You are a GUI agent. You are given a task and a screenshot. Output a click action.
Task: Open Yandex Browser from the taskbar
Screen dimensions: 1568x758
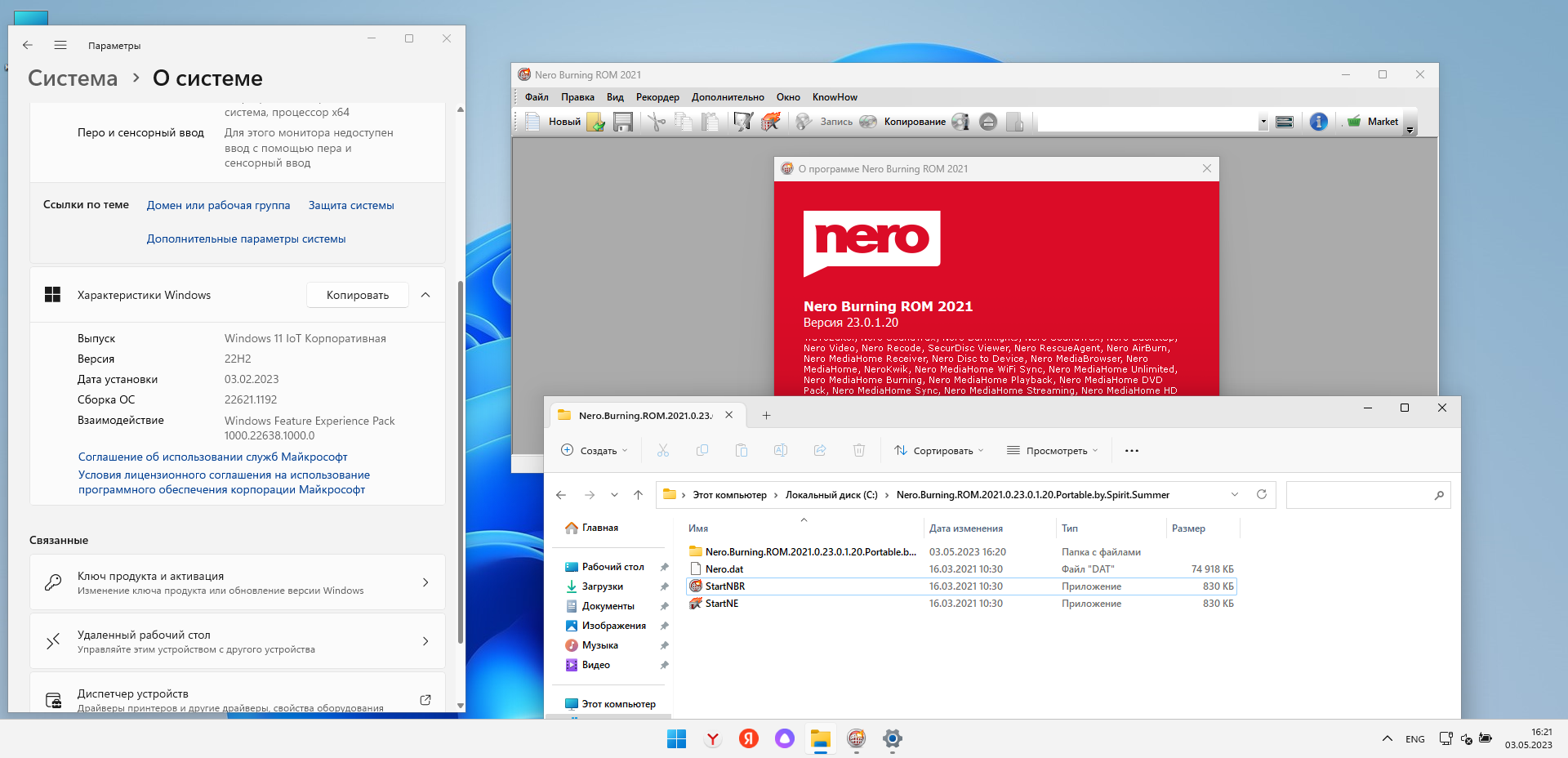point(713,739)
